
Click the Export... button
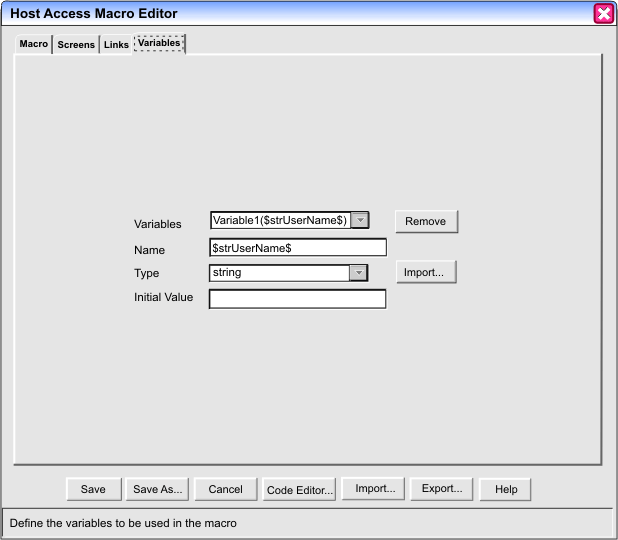pos(441,489)
